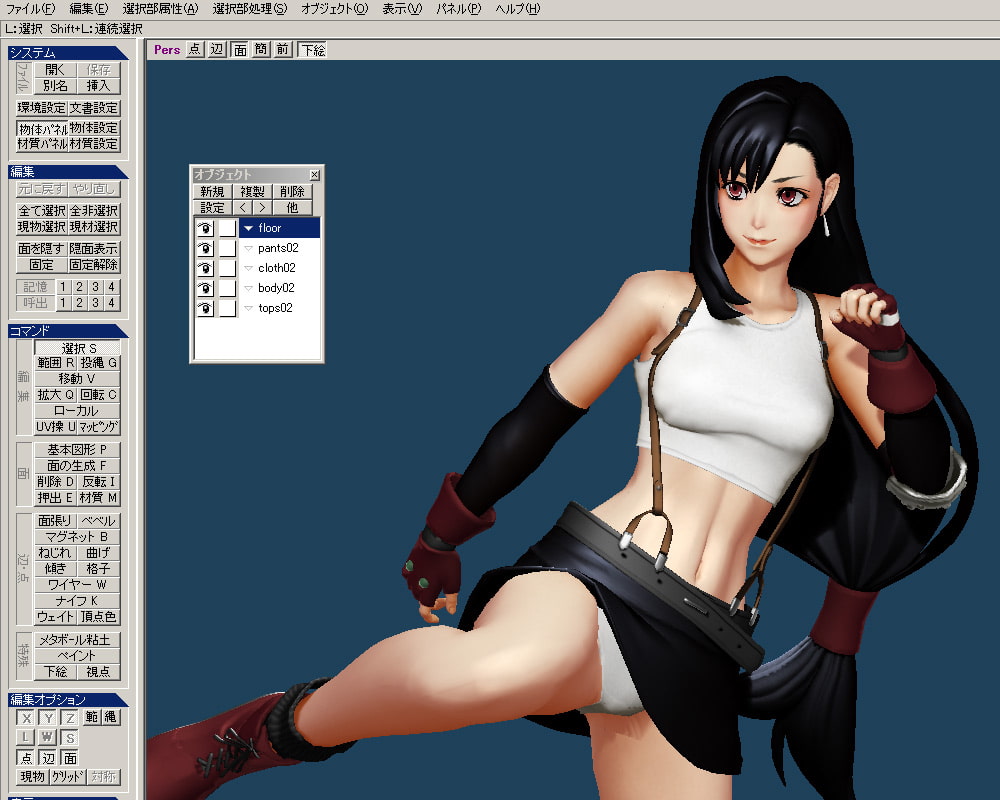Open the 表示(V) menu
This screenshot has width=1000, height=800.
pyautogui.click(x=402, y=9)
